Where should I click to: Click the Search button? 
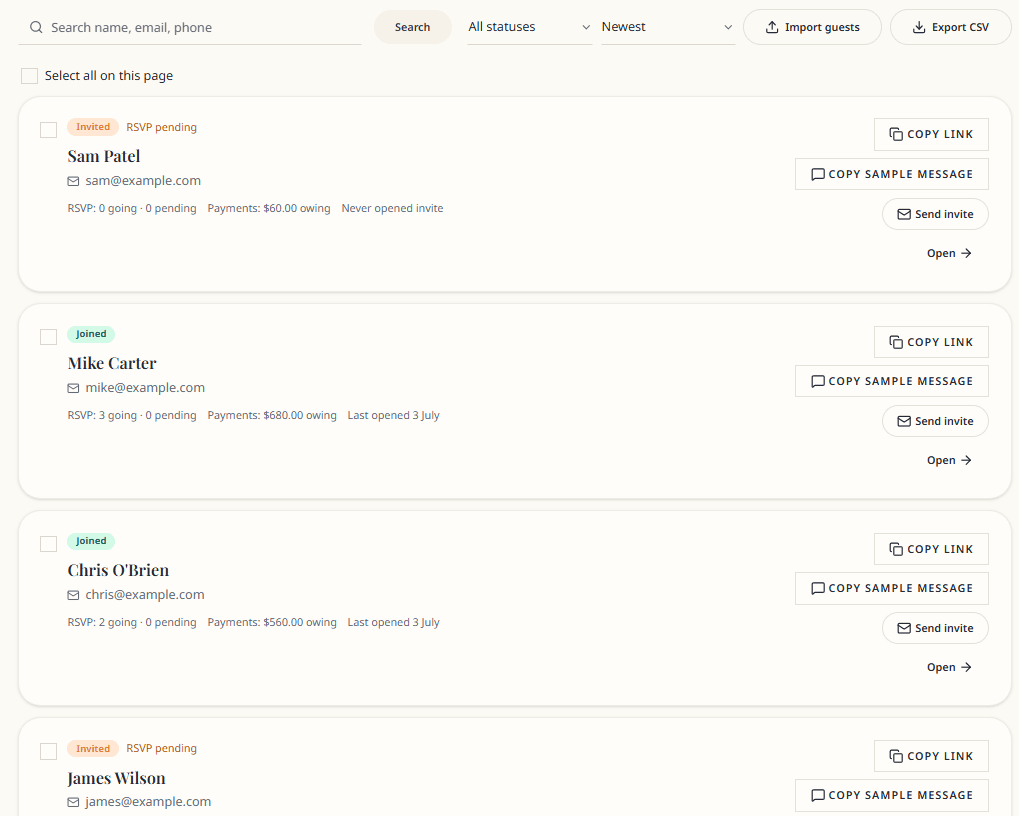(x=413, y=27)
